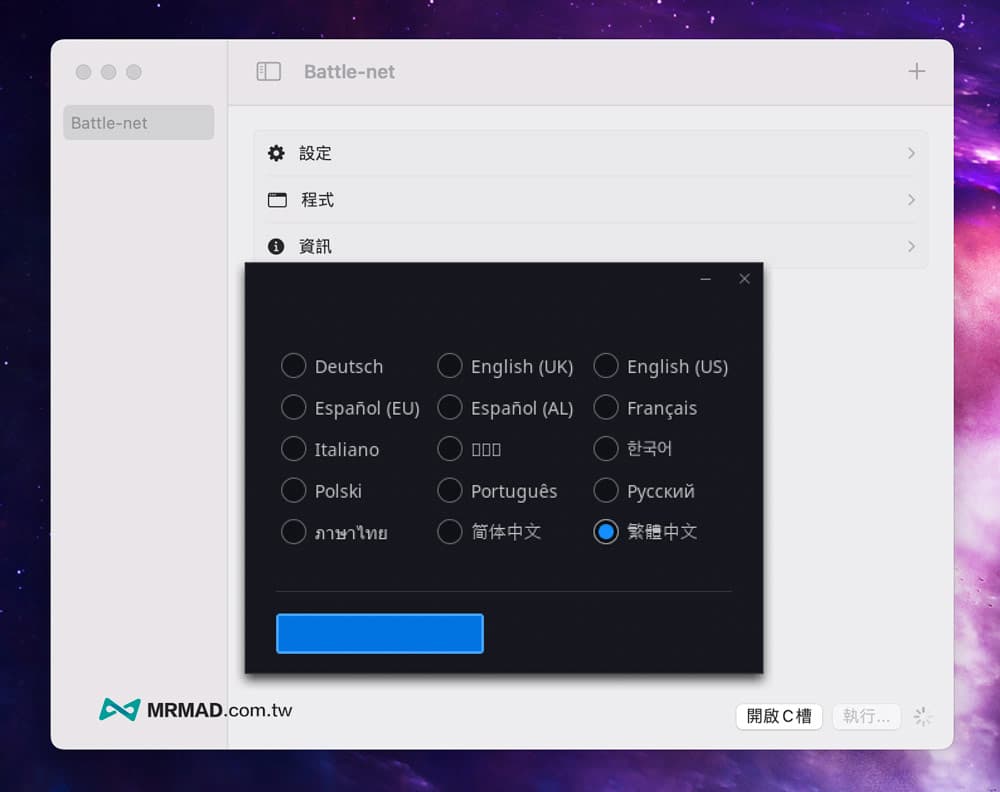This screenshot has height=792, width=1000.
Task: Select the 한국어 radio button
Action: tap(606, 449)
